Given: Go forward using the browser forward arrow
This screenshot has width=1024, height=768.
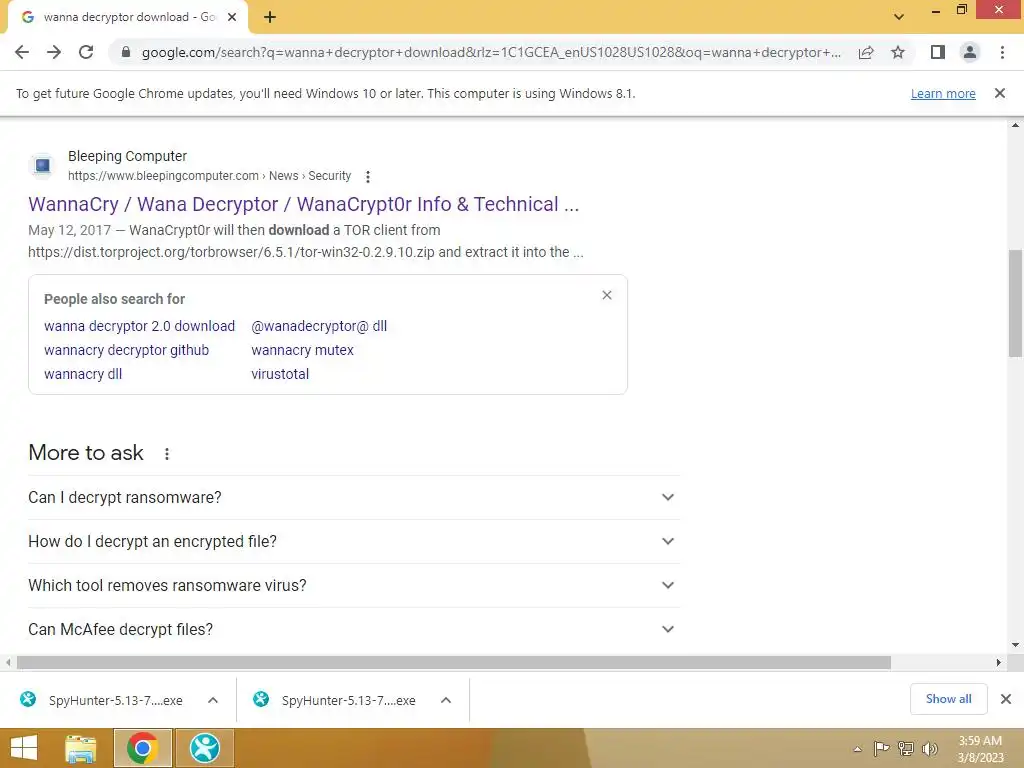Looking at the screenshot, I should 54,52.
